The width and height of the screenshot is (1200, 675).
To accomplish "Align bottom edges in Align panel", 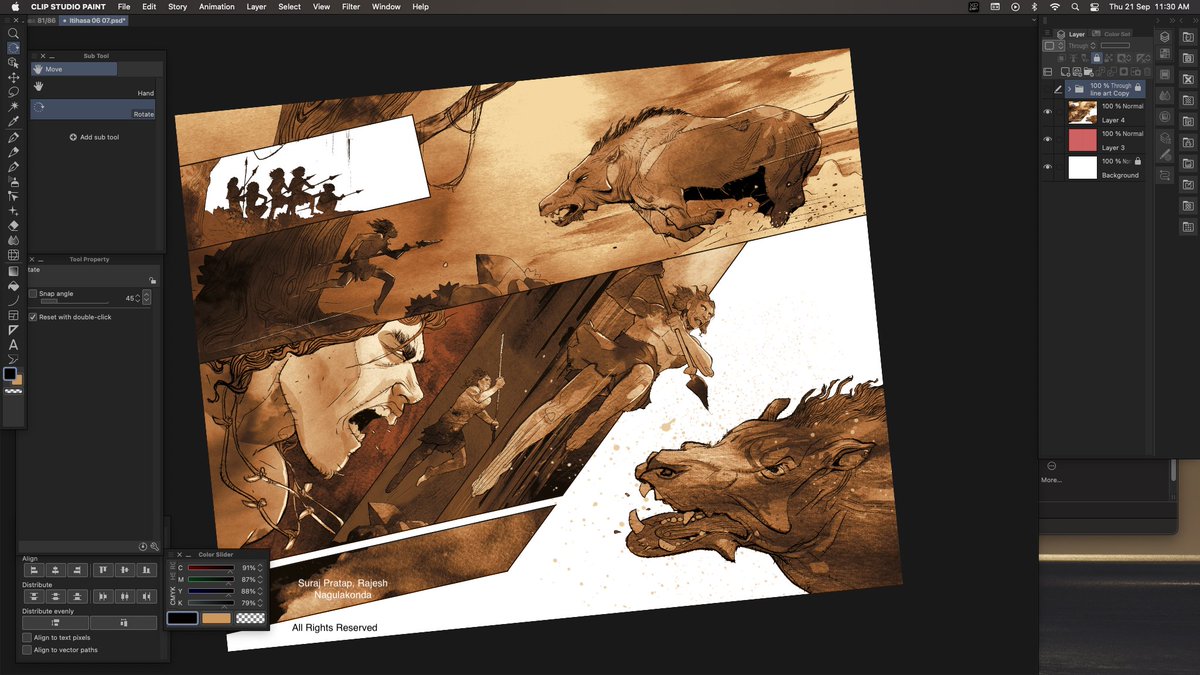I will (x=146, y=569).
